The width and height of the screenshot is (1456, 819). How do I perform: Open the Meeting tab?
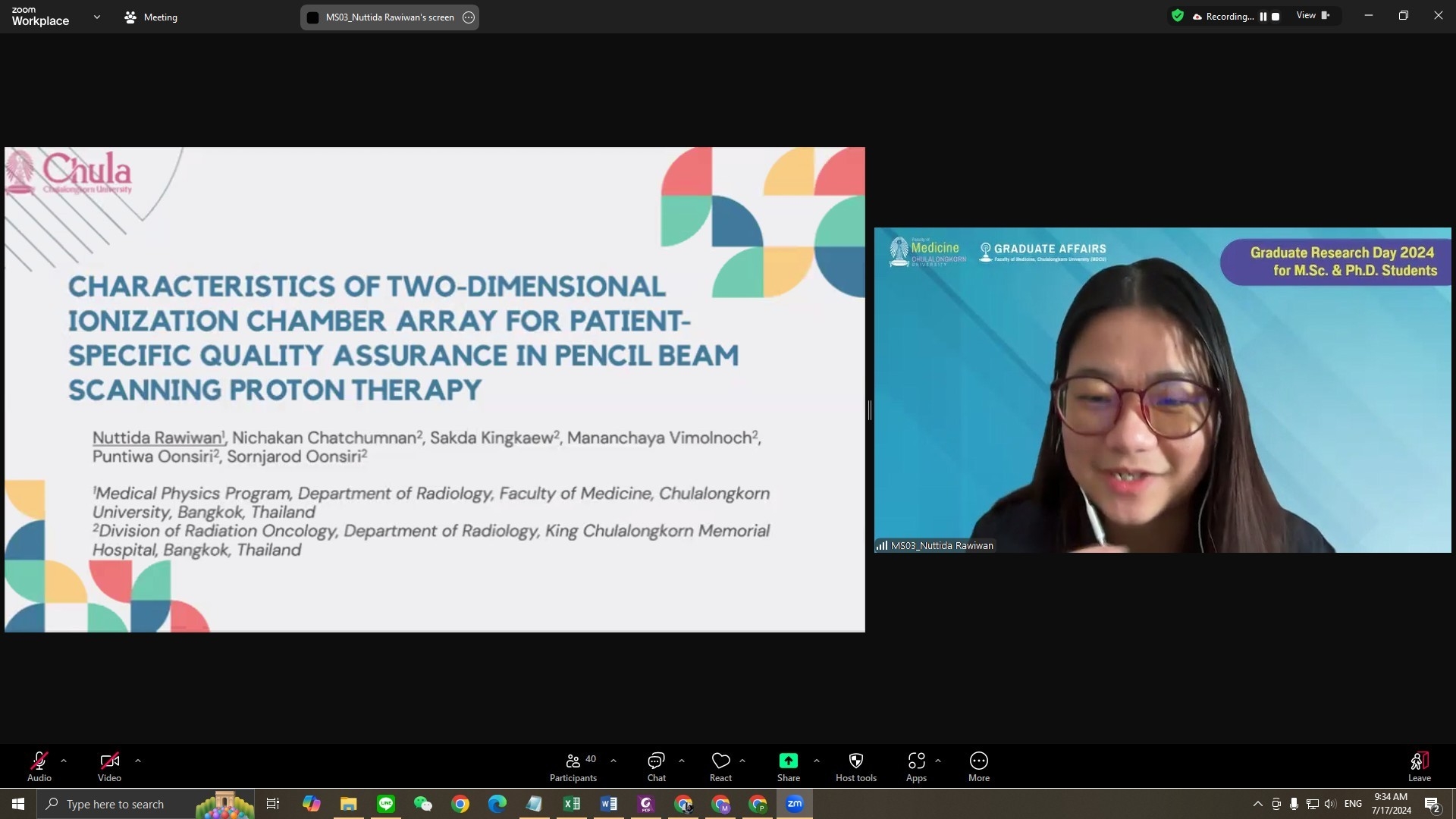tap(151, 17)
